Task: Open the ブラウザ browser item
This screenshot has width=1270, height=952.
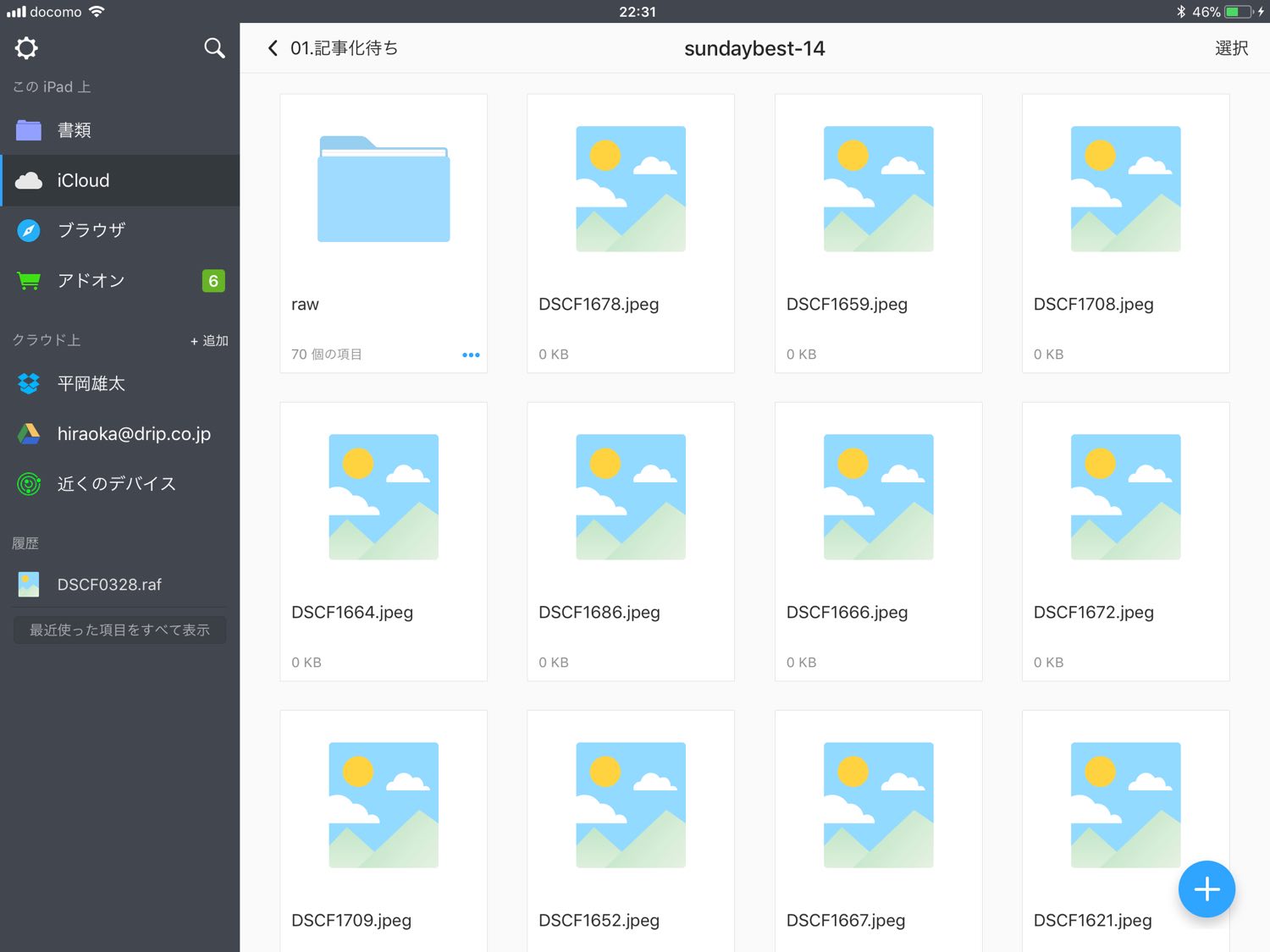Action: click(91, 230)
